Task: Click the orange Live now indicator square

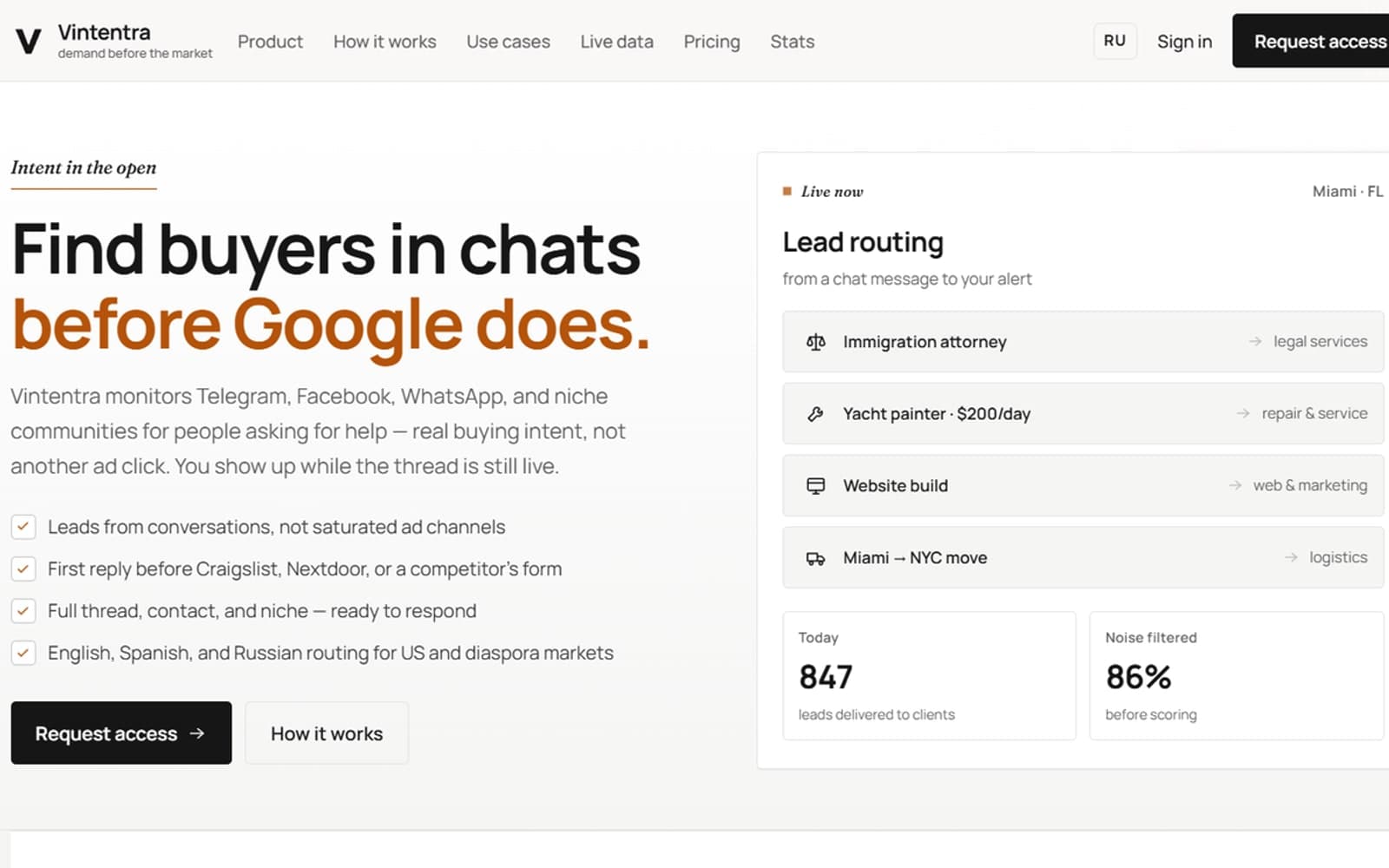Action: click(787, 191)
